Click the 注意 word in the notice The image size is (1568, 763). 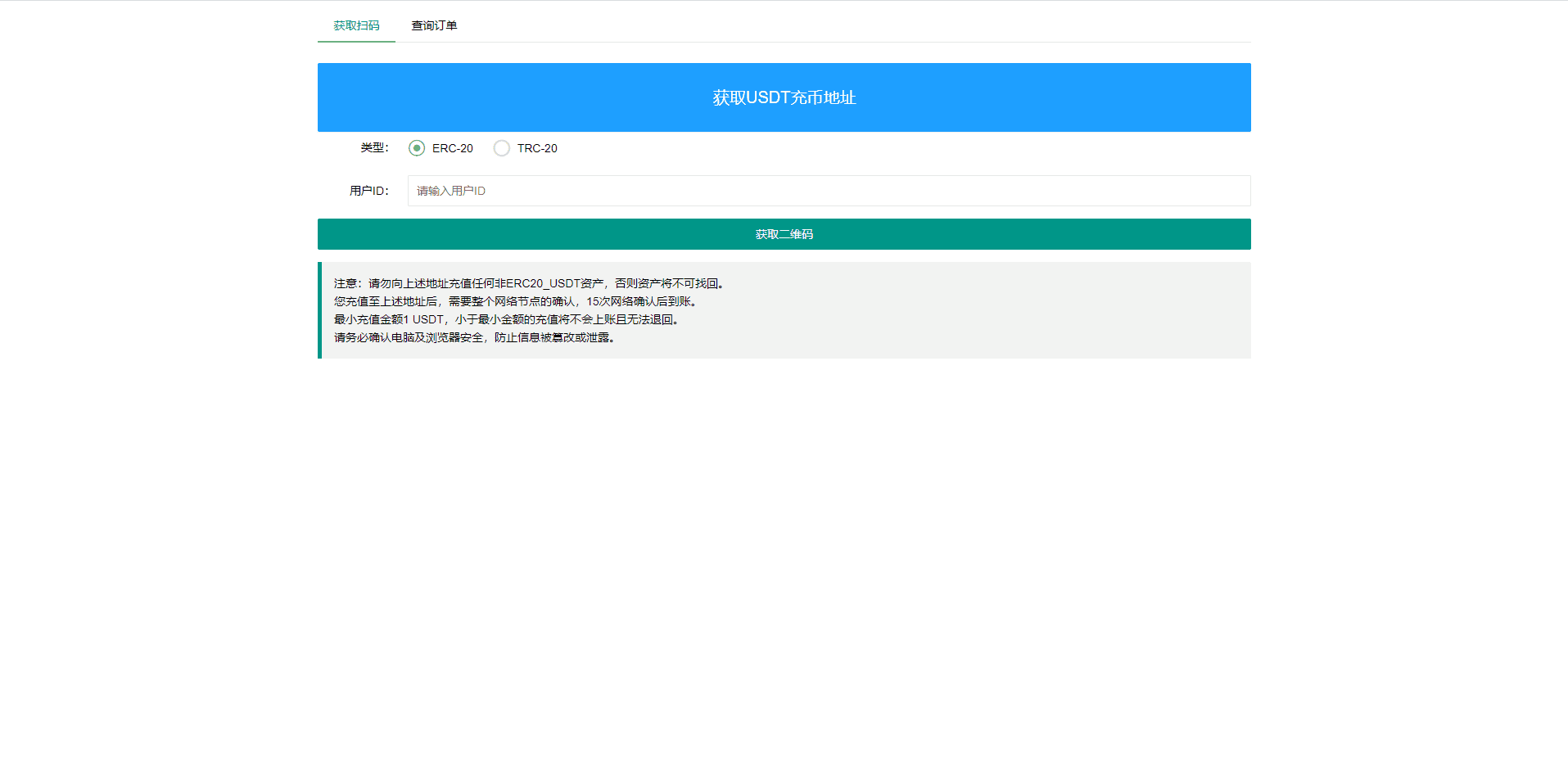tap(346, 283)
